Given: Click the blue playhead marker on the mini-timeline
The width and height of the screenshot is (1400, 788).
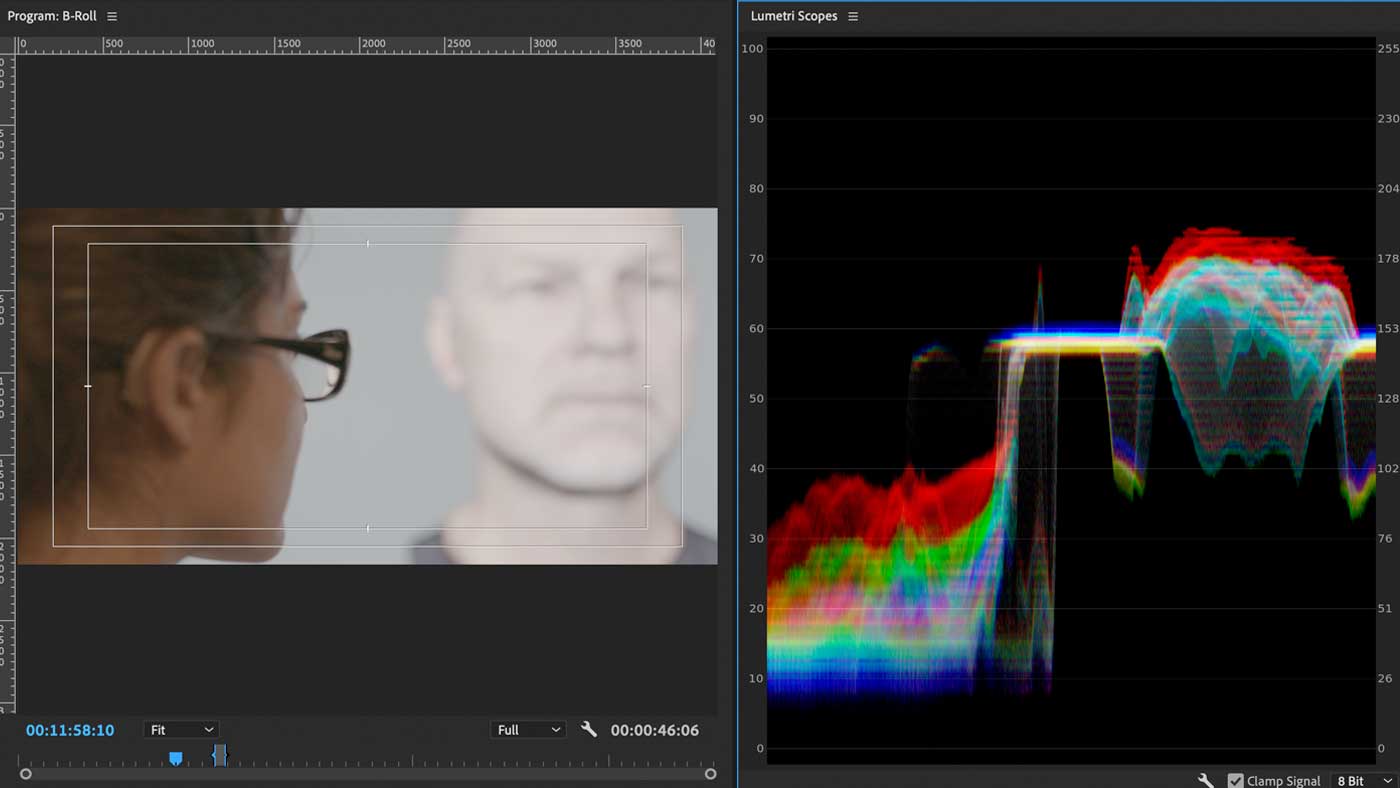Looking at the screenshot, I should [x=176, y=758].
